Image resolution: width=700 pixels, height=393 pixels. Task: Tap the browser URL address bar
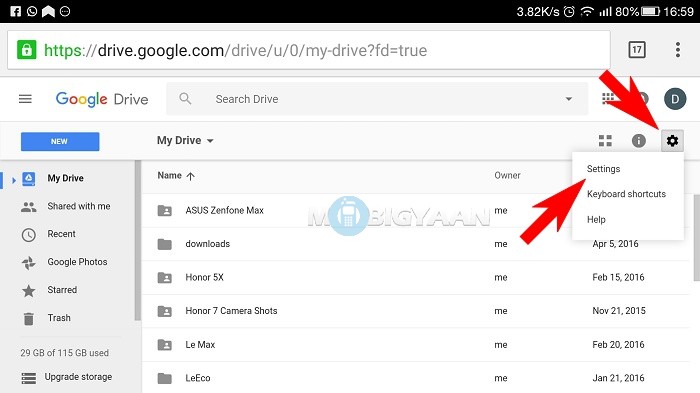pos(308,50)
